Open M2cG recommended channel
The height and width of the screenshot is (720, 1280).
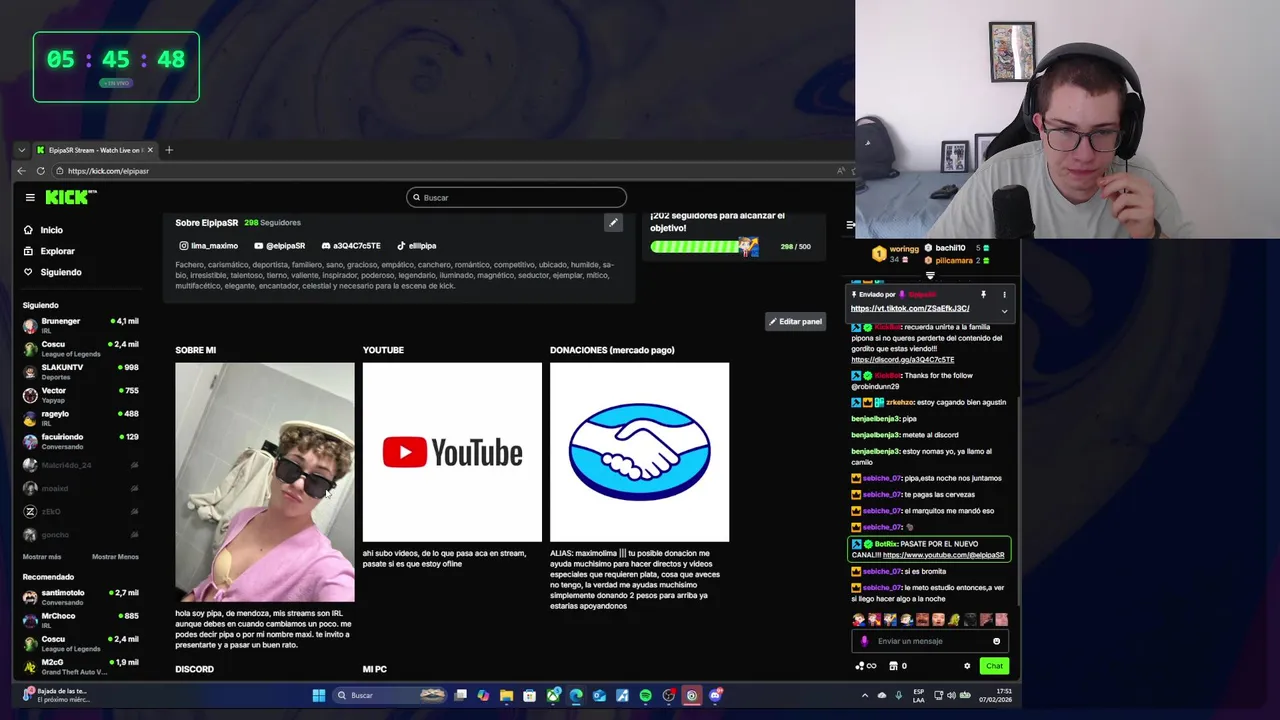(x=80, y=666)
